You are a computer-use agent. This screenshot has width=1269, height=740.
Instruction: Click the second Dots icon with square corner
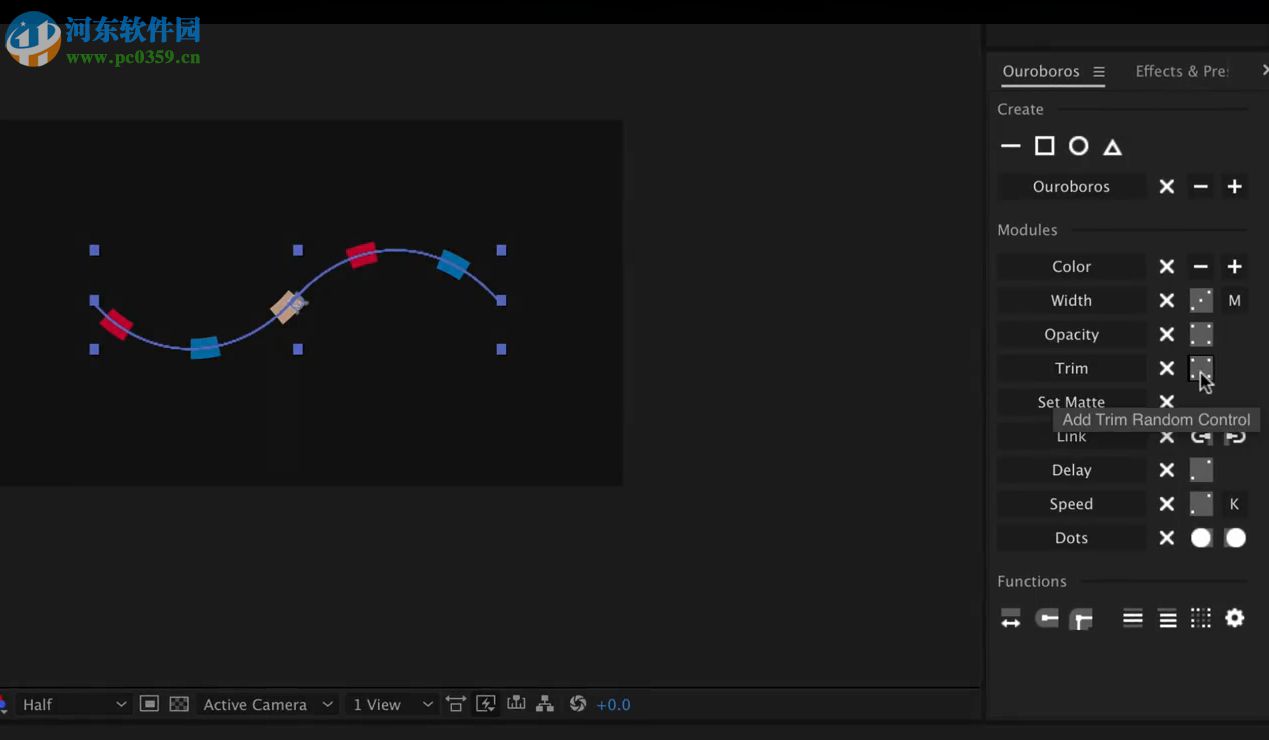point(1235,538)
